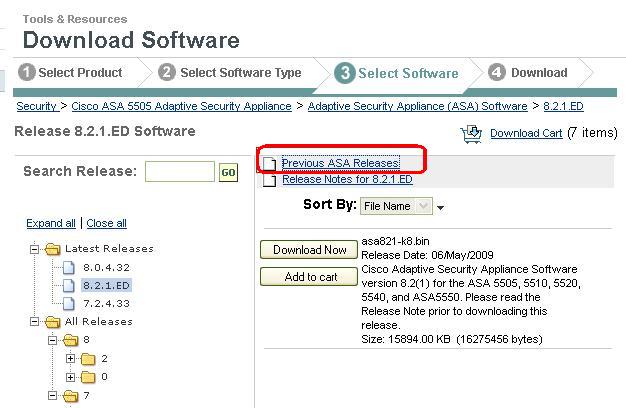Click the folder icon for subfolder 0

click(x=88, y=377)
